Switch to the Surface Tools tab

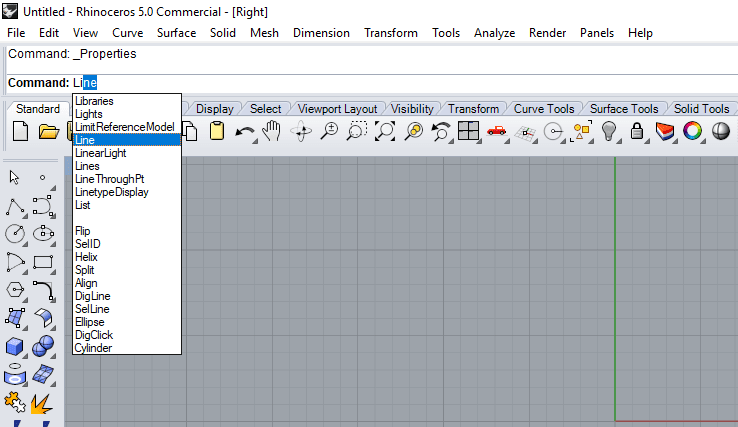(x=624, y=109)
